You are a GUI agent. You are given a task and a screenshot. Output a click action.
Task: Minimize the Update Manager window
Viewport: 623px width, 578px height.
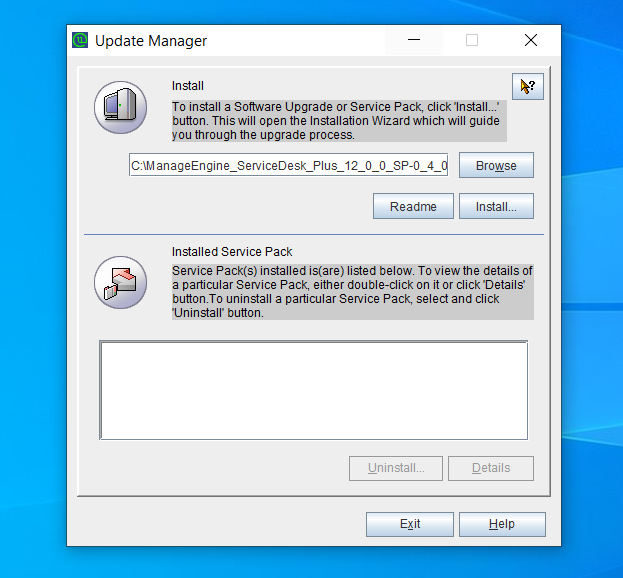[x=414, y=40]
